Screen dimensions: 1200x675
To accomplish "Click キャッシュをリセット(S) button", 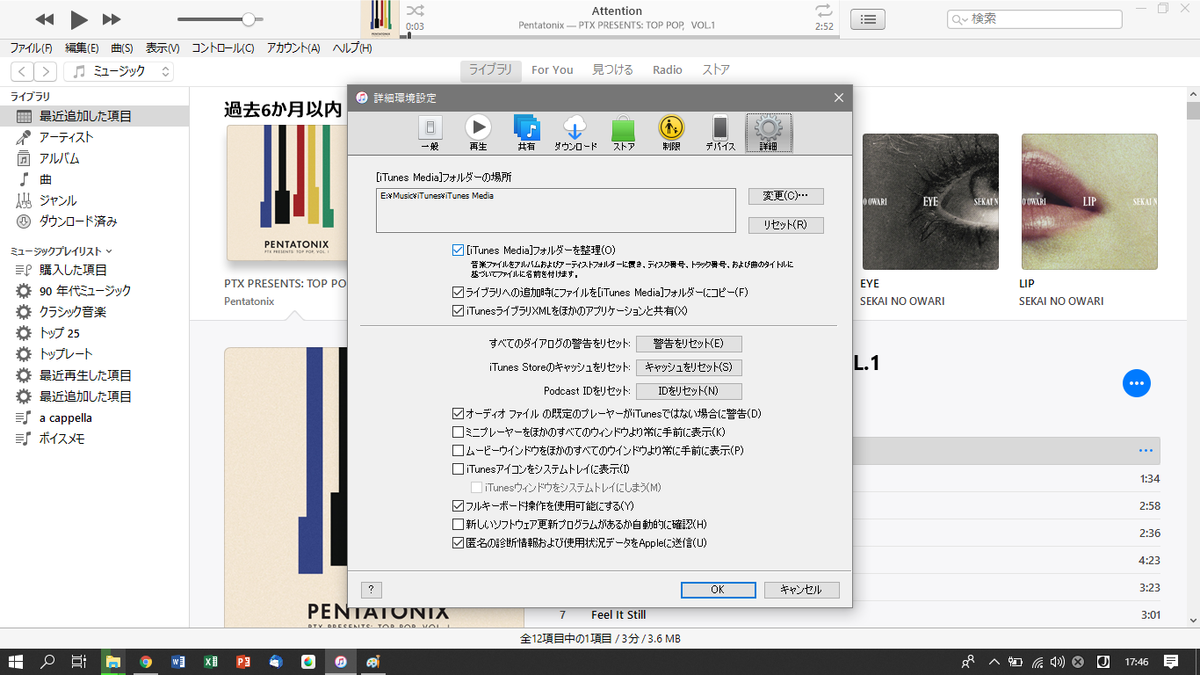I will click(x=689, y=367).
